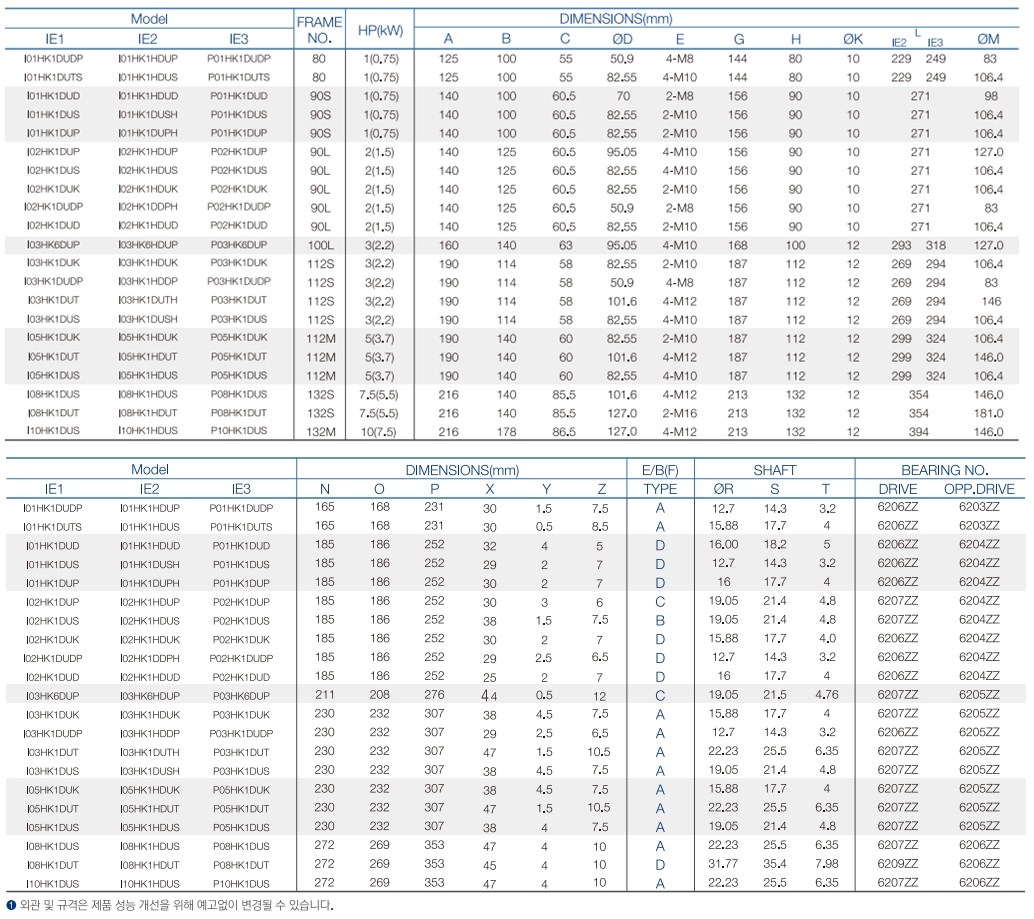Click the C dimension value 86.5
The width and height of the screenshot is (1034, 919).
[564, 432]
